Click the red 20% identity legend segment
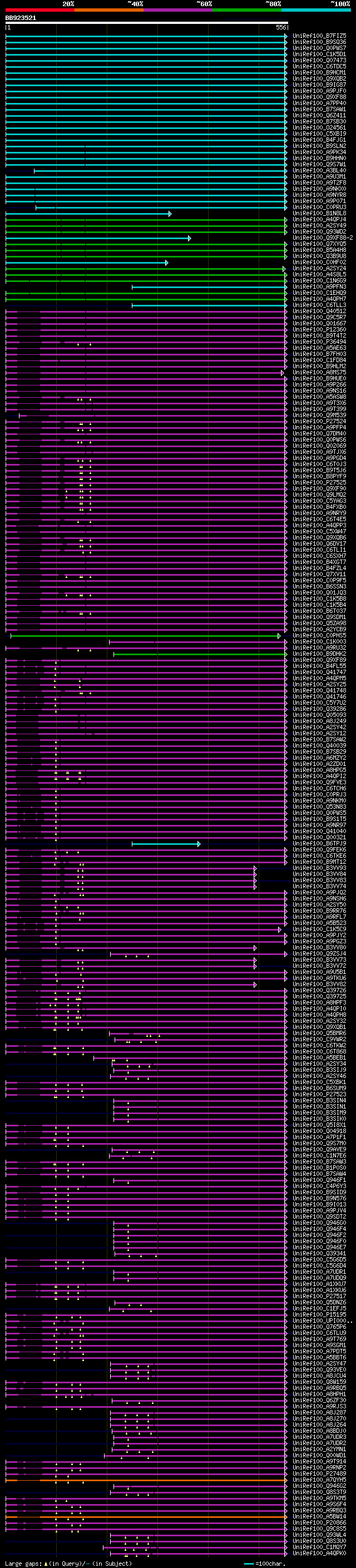The image size is (356, 1568). (x=40, y=10)
